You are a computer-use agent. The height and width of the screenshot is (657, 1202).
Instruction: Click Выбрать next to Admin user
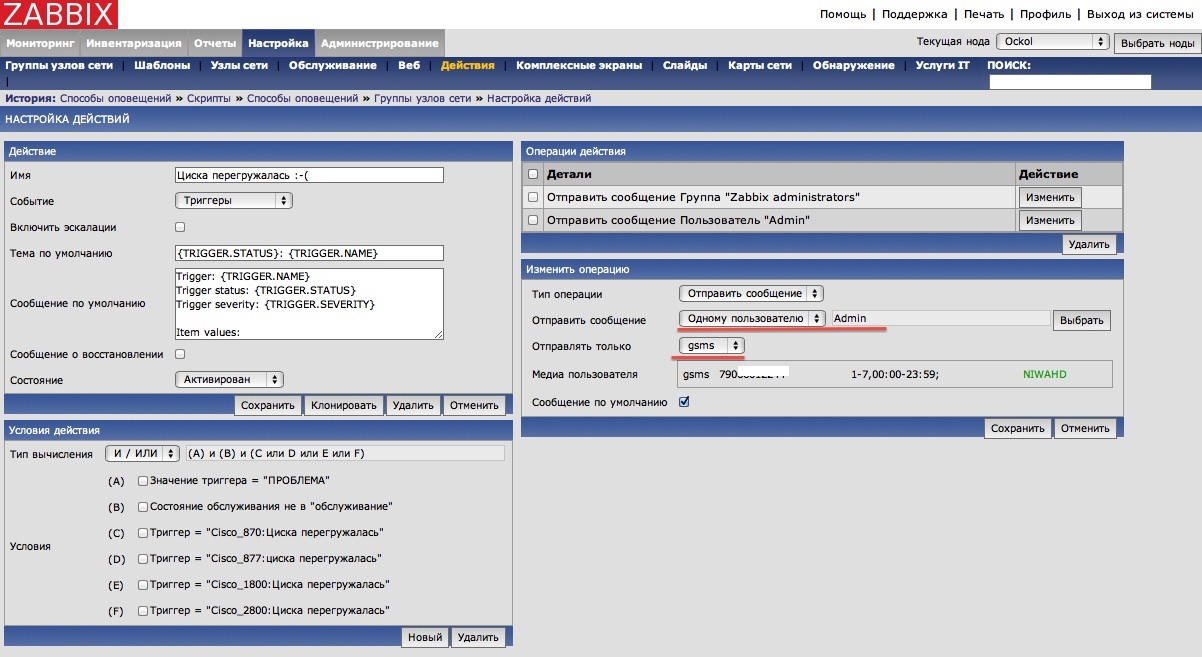click(1081, 320)
